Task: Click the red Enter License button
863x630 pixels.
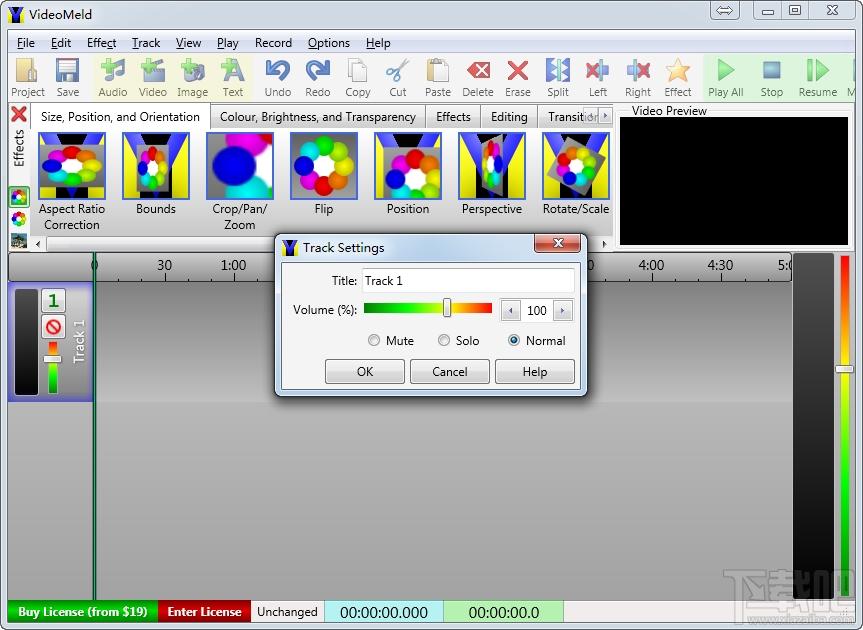Action: coord(204,612)
